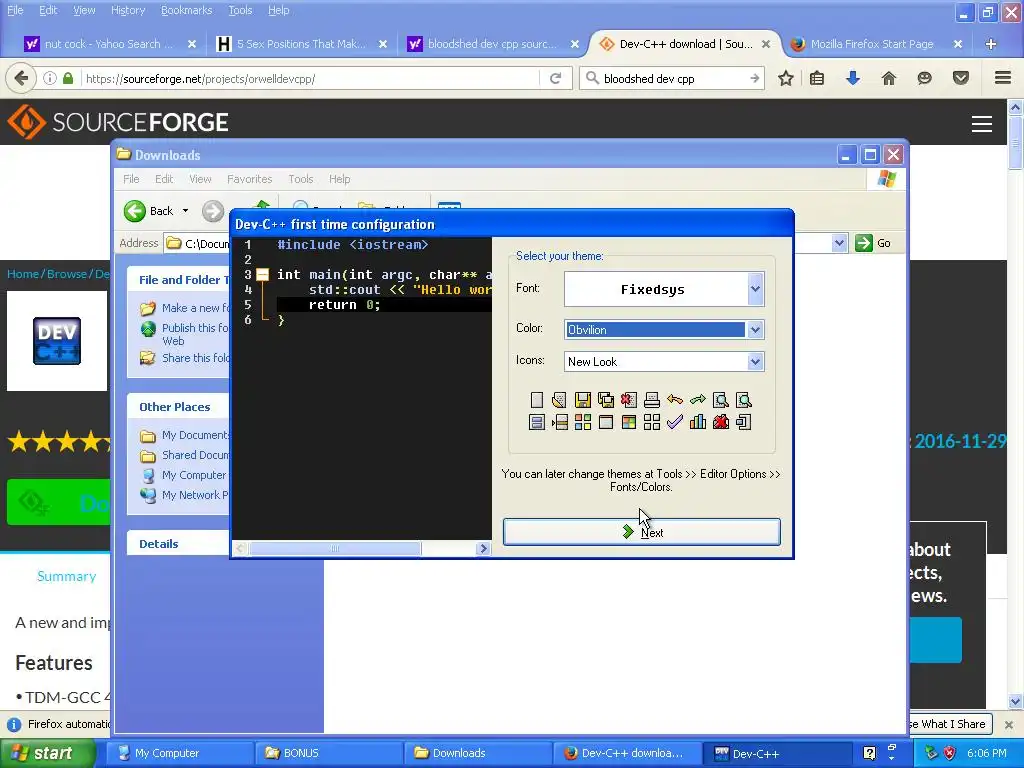Viewport: 1024px width, 768px height.
Task: Open Firefox Tools menu
Action: coord(240,10)
